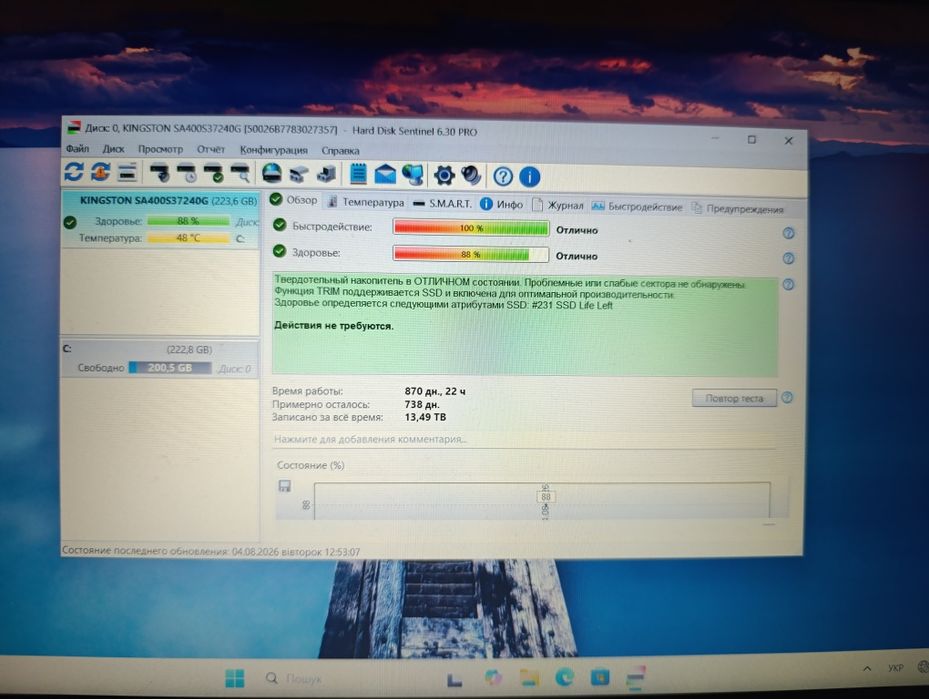Switch to the Быстродействие tab

[637, 206]
